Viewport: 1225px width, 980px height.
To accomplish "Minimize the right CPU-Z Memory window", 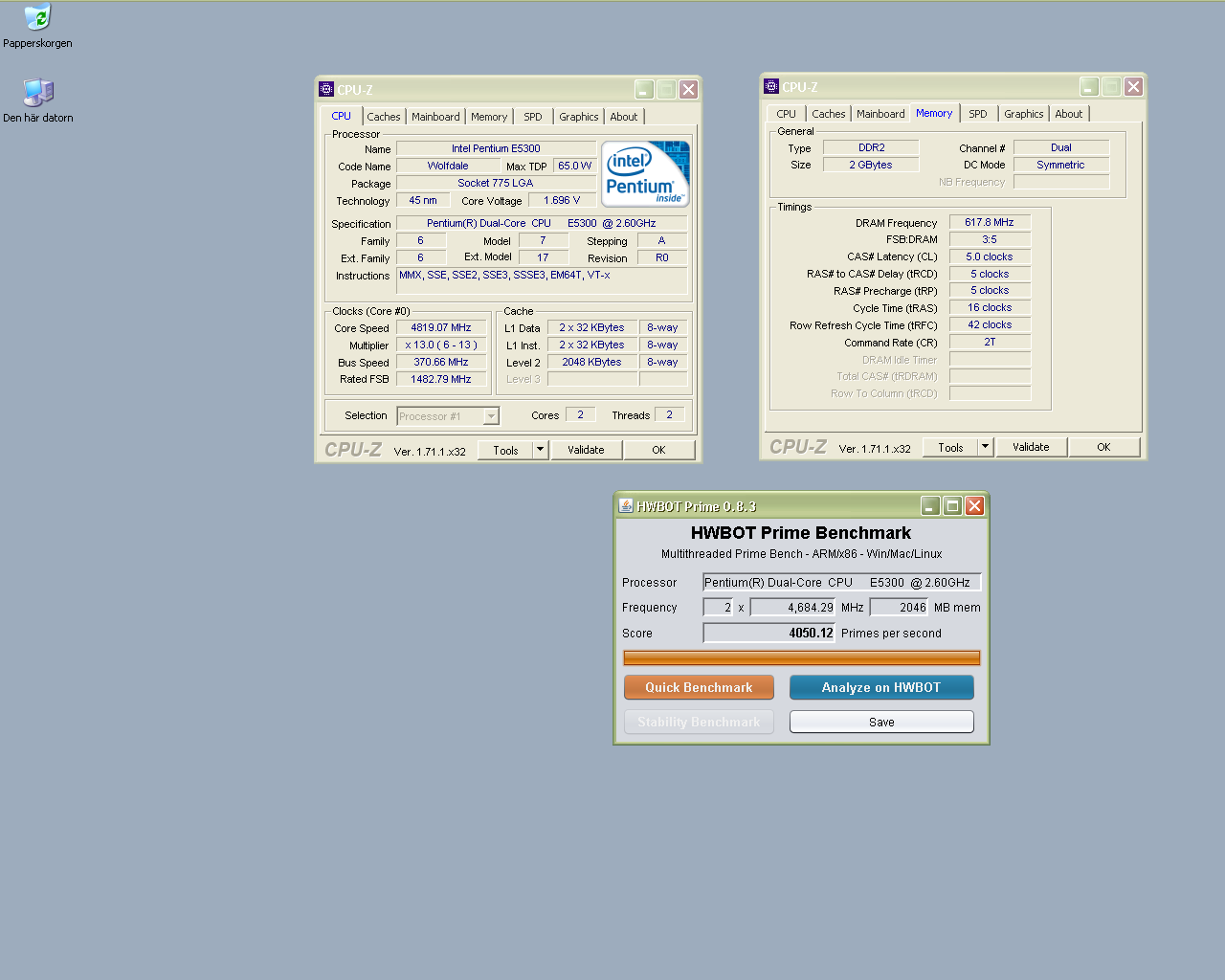I will (1089, 86).
